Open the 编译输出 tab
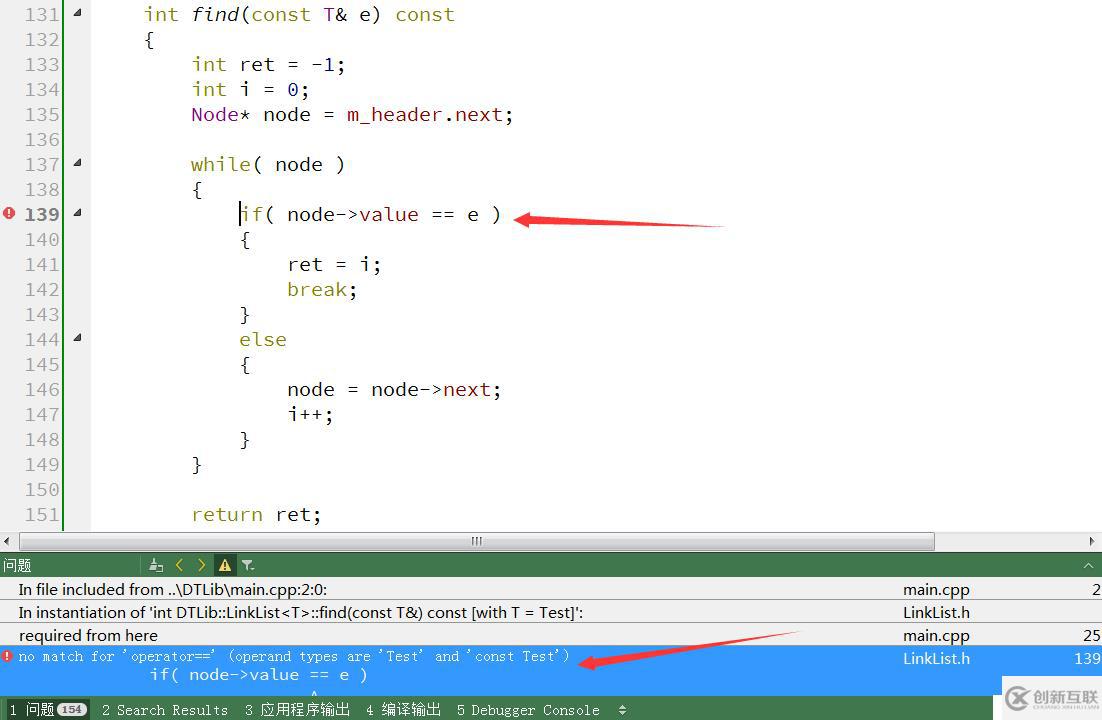The height and width of the screenshot is (720, 1102). [403, 709]
